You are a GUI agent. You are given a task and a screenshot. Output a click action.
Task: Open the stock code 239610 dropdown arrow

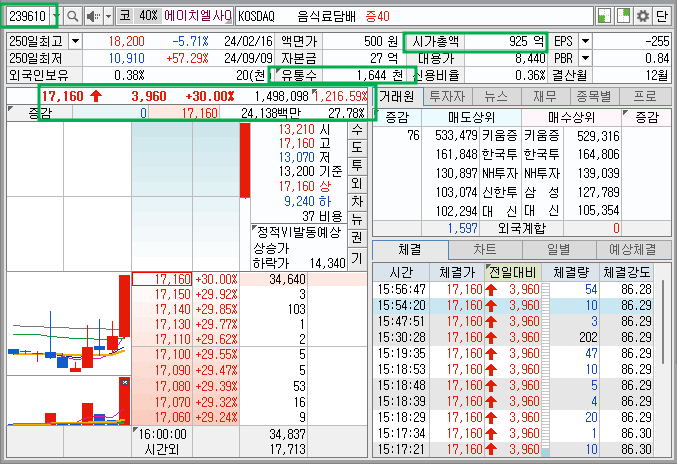click(x=56, y=16)
